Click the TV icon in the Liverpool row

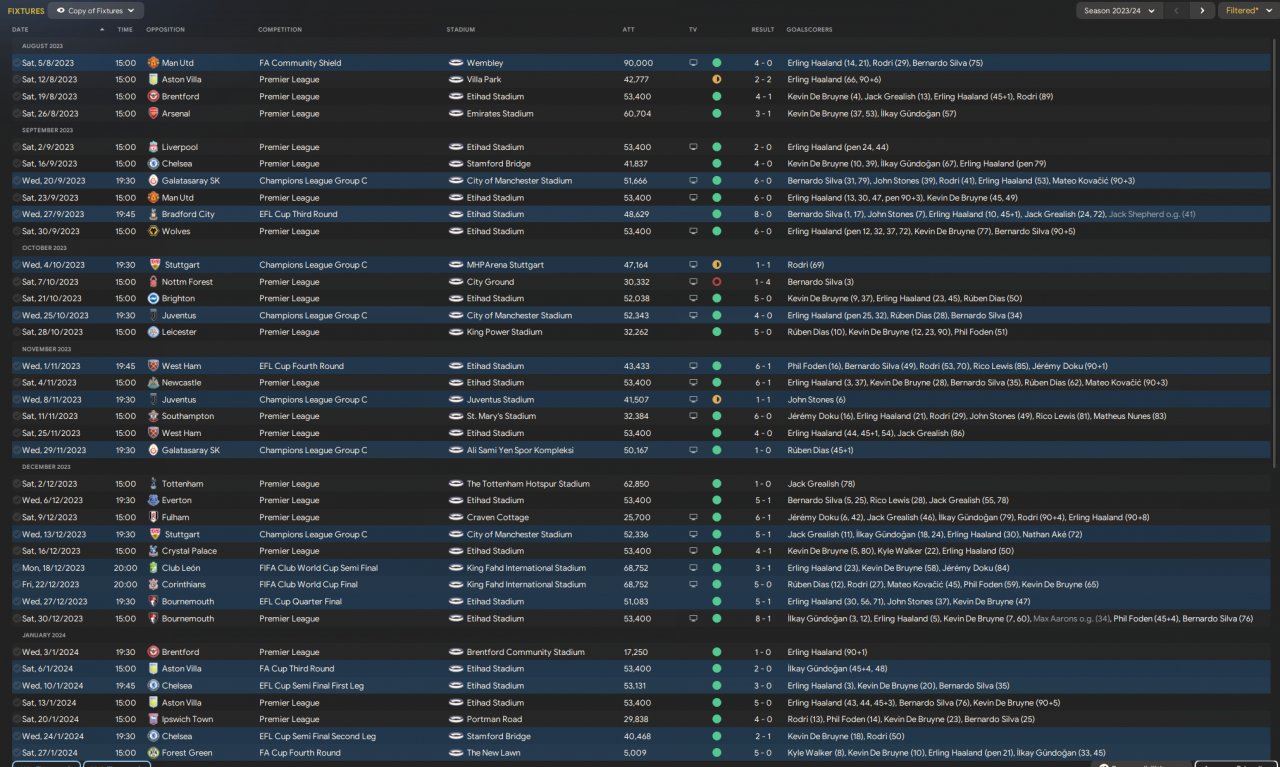pos(694,147)
